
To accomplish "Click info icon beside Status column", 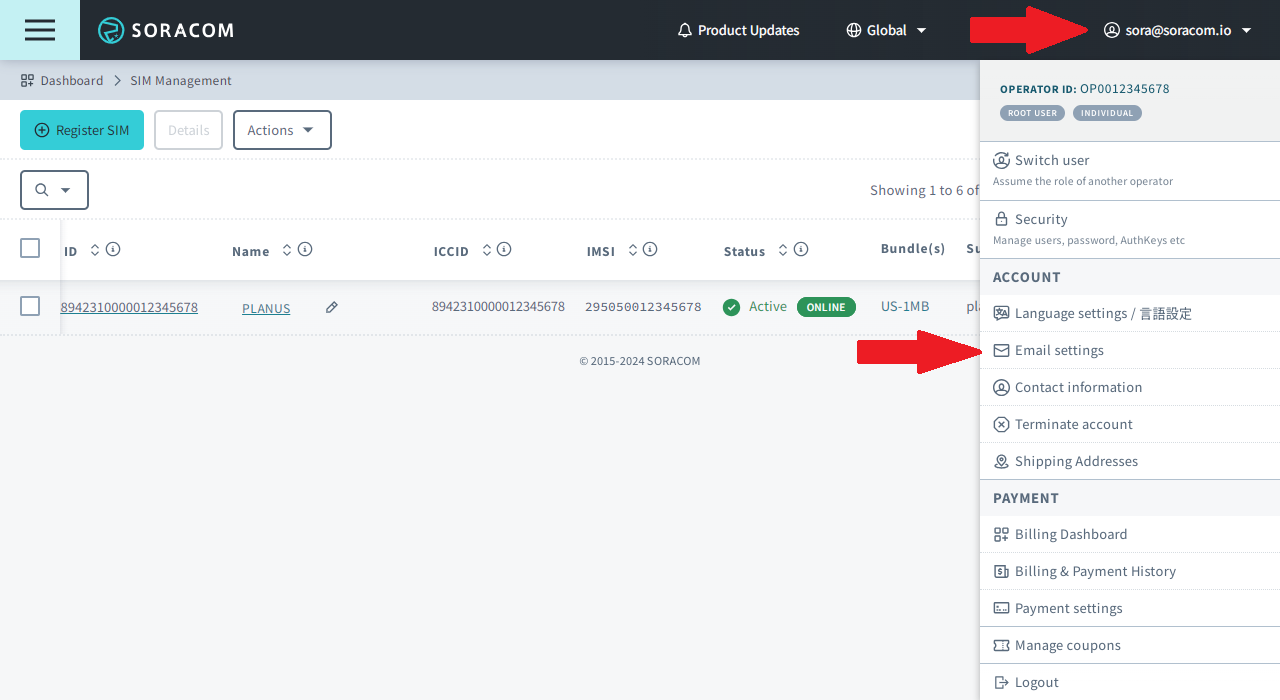I will click(801, 250).
